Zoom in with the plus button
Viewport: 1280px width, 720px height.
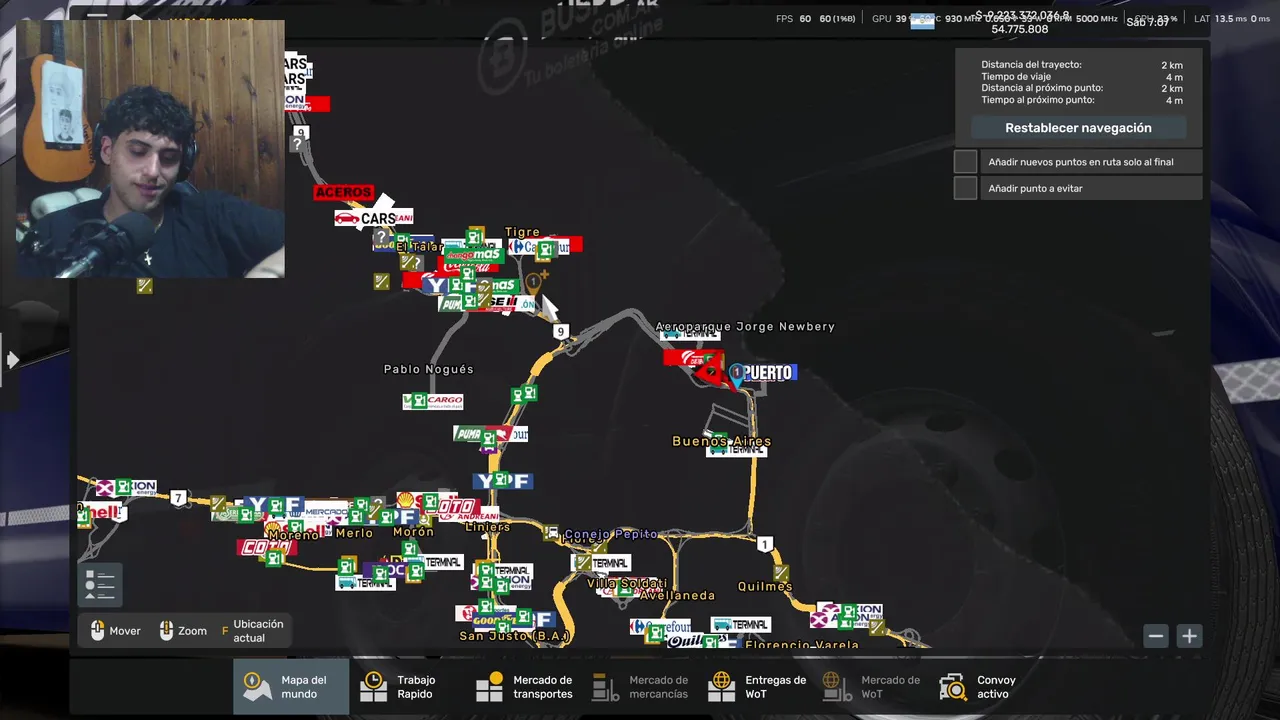[x=1189, y=636]
